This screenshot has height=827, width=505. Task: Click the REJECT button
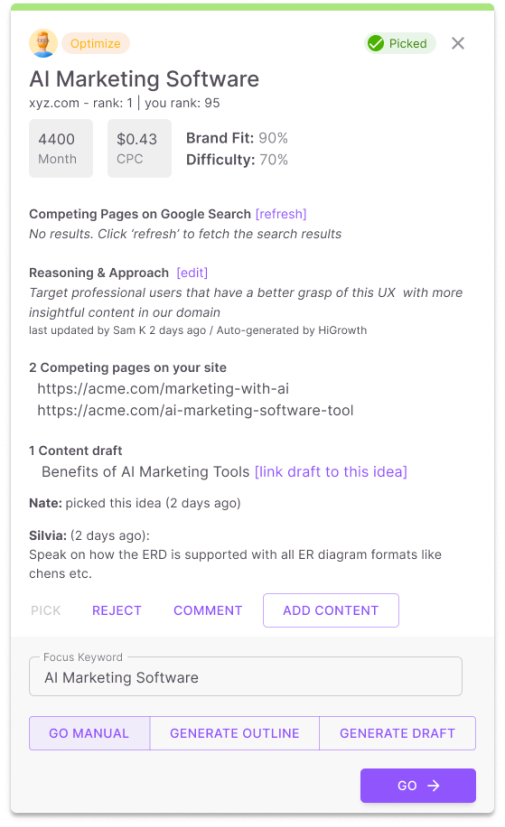click(x=117, y=610)
